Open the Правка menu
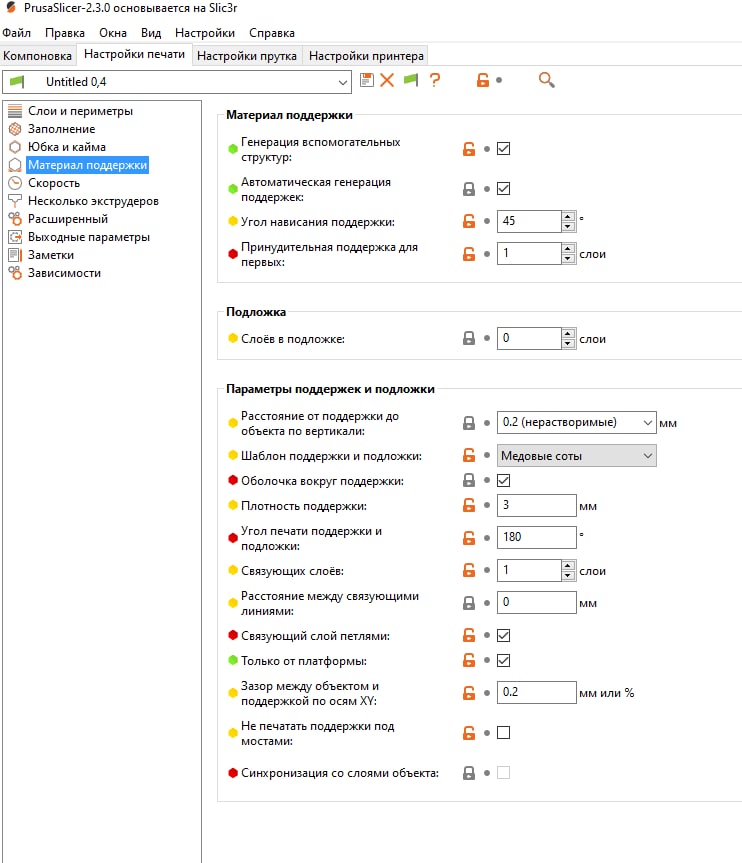This screenshot has height=863, width=742. (65, 33)
